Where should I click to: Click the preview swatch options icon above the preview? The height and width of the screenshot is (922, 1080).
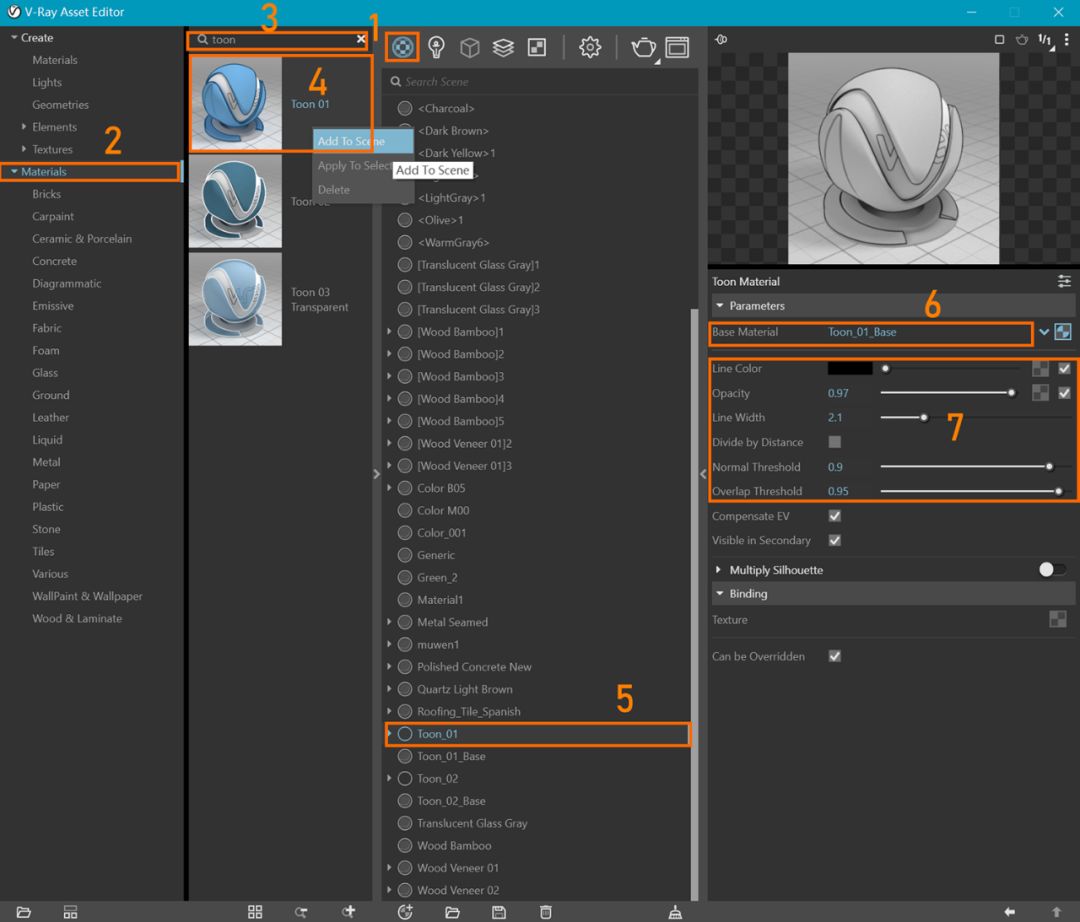(721, 39)
